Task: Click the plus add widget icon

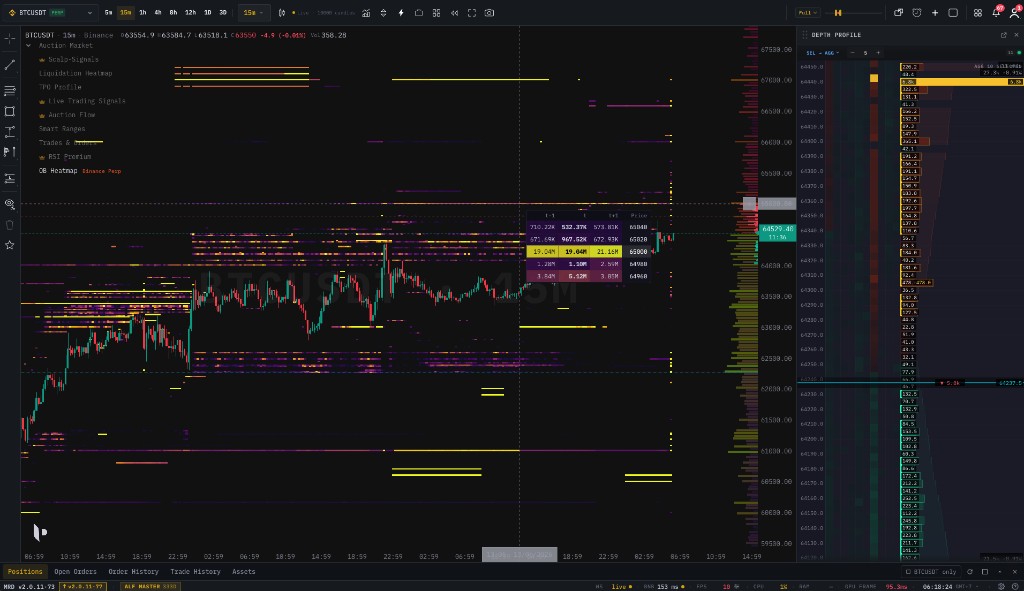Action: point(935,13)
